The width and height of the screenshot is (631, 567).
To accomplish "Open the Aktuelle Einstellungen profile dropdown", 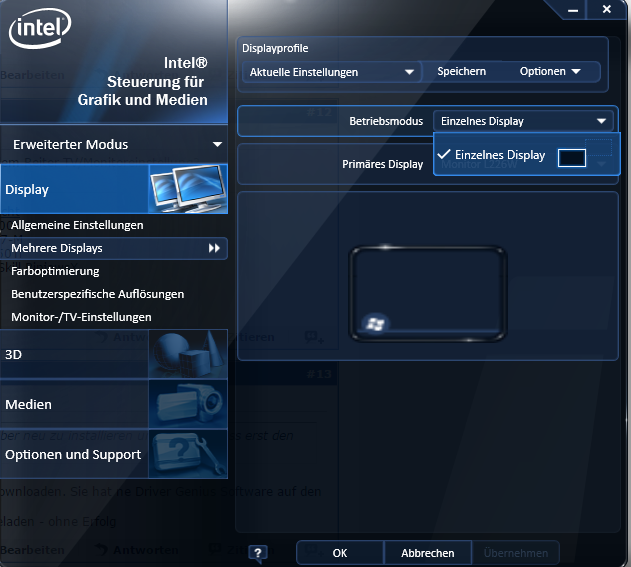I will pyautogui.click(x=332, y=72).
